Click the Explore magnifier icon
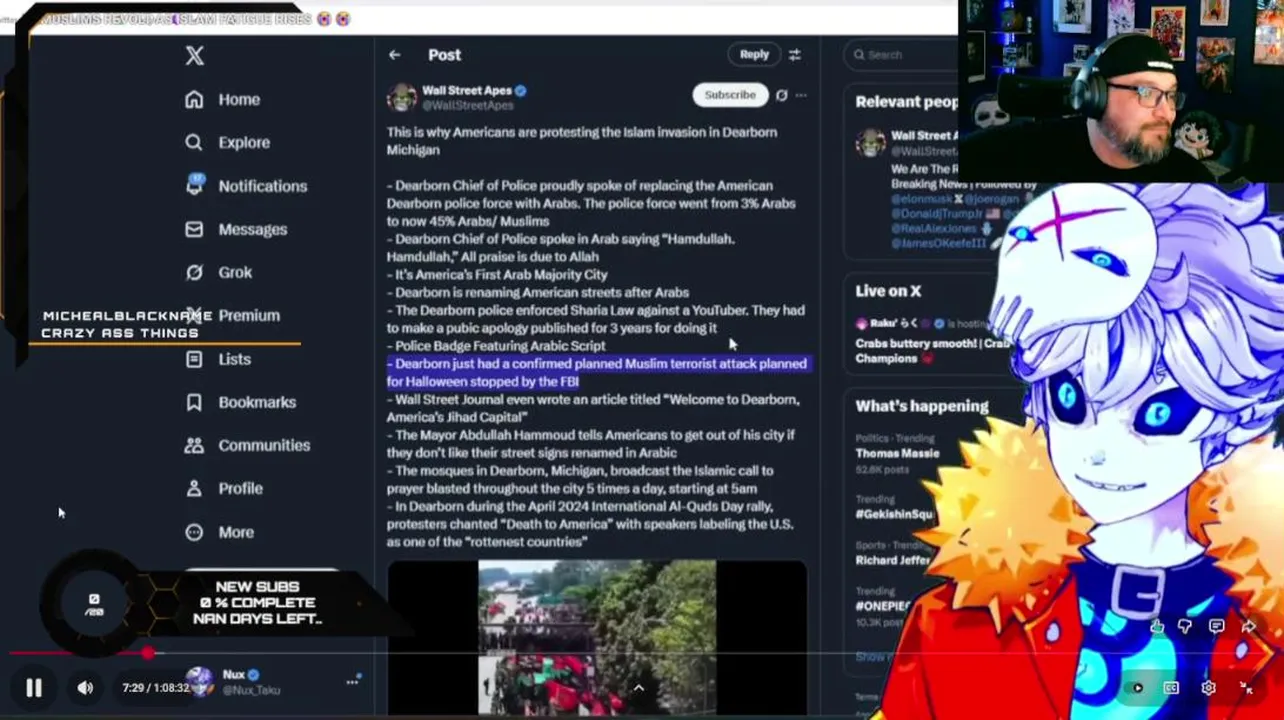This screenshot has width=1284, height=720. pyautogui.click(x=194, y=142)
